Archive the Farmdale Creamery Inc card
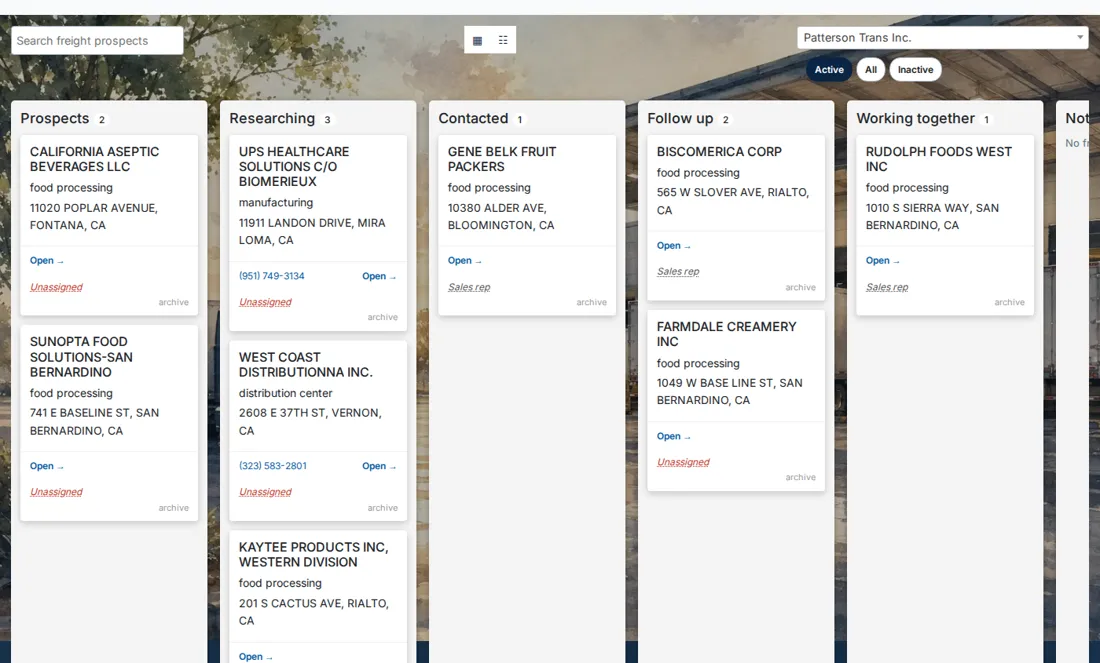The image size is (1100, 663). (x=800, y=477)
